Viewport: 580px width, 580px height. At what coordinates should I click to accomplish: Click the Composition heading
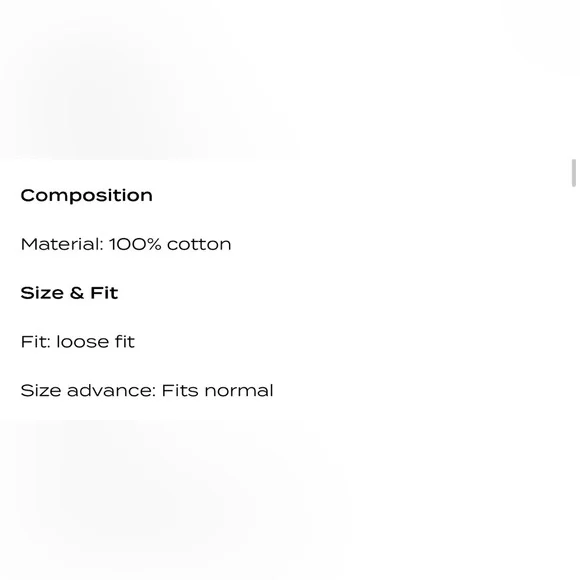click(x=87, y=195)
